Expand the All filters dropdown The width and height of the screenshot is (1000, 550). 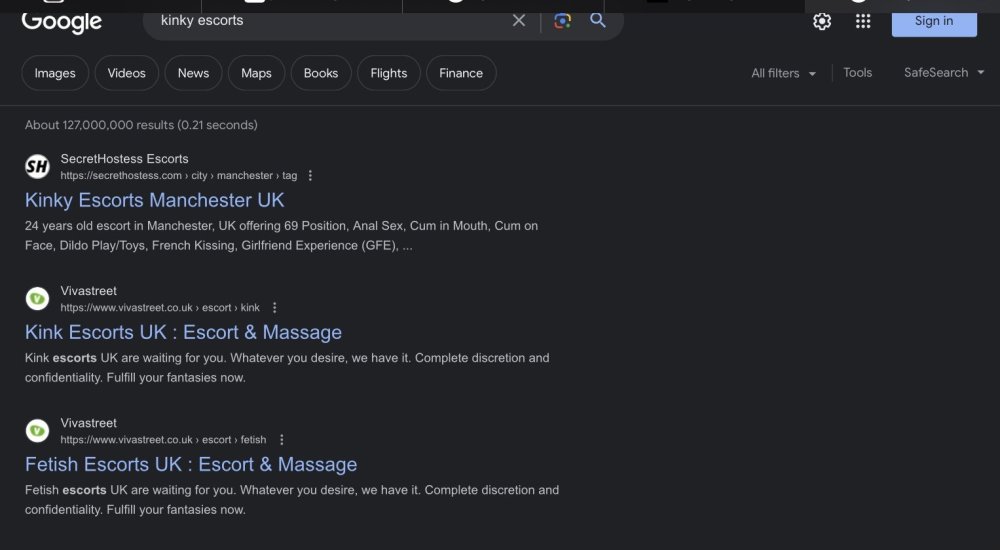pos(783,73)
